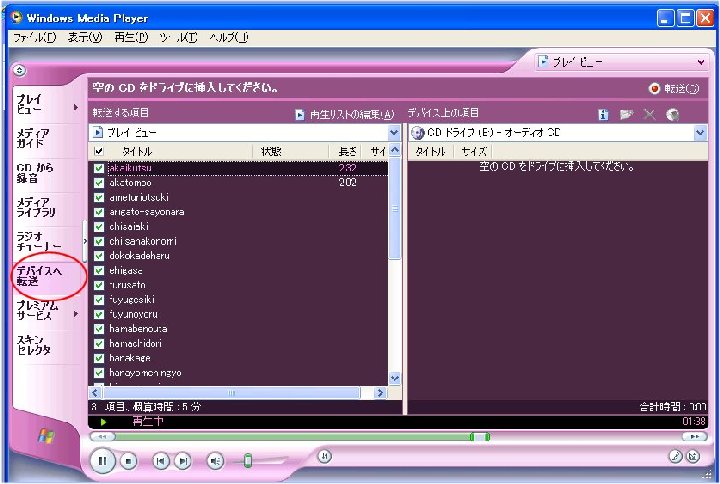
Task: Click the rewind button on seek bar
Action: pos(102,436)
